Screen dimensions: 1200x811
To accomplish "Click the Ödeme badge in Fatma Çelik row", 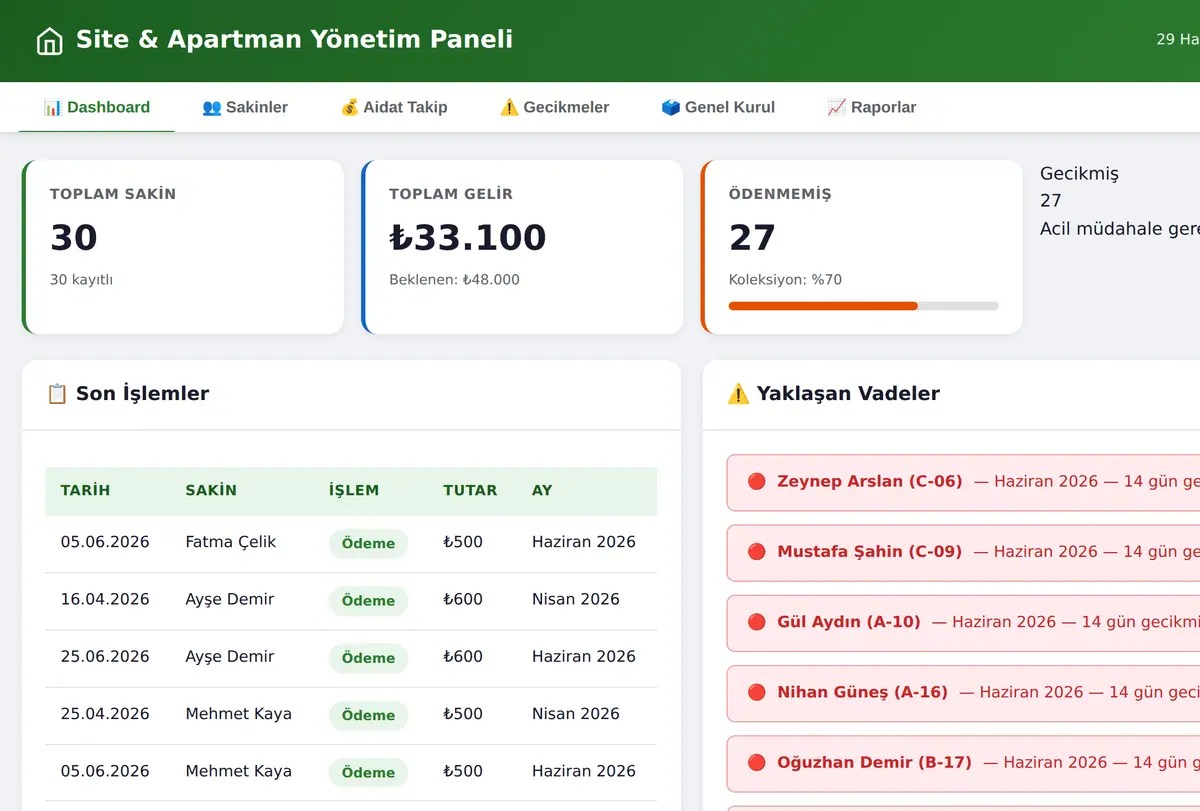I will (368, 543).
